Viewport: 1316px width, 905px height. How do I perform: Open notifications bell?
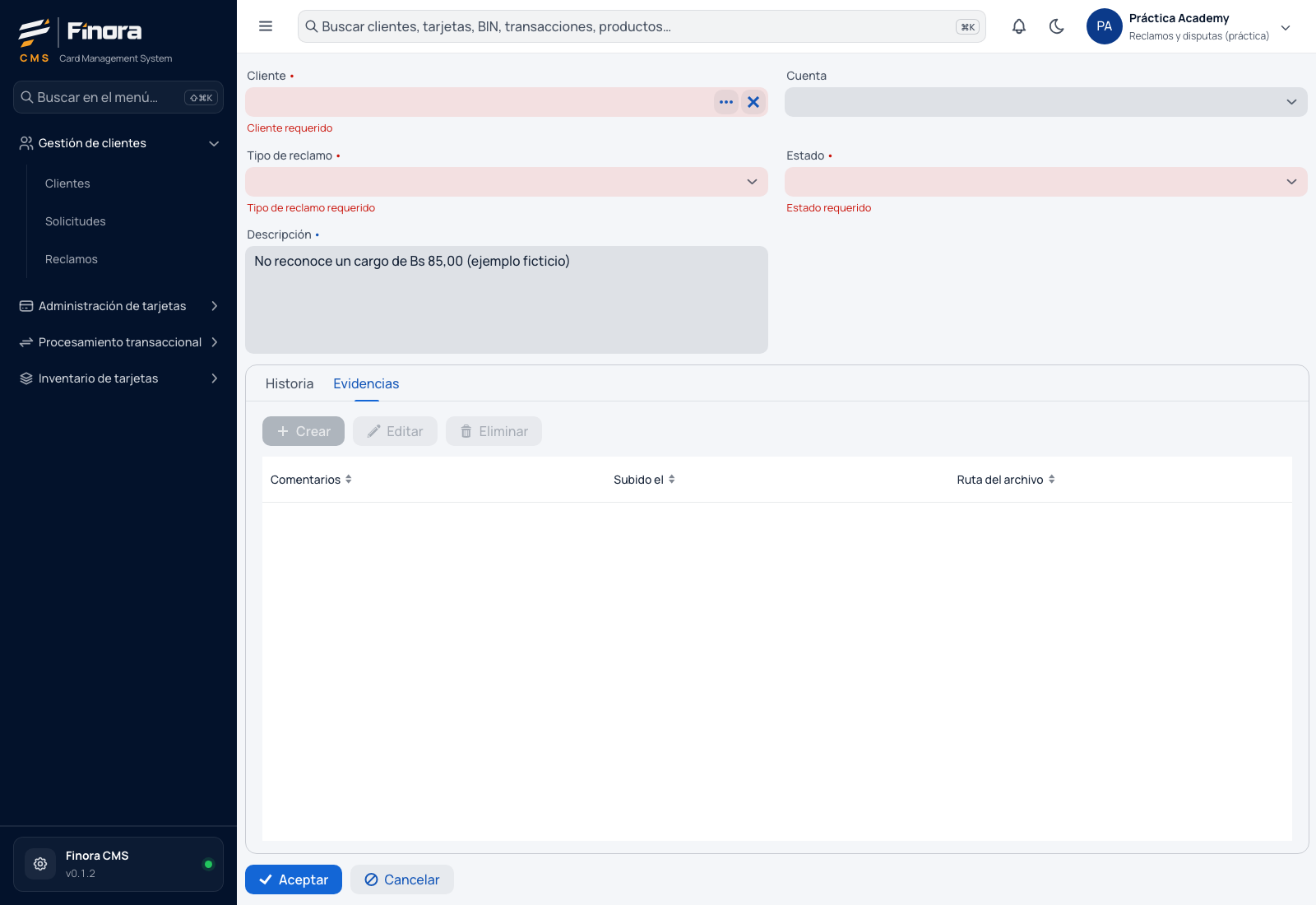(x=1019, y=26)
